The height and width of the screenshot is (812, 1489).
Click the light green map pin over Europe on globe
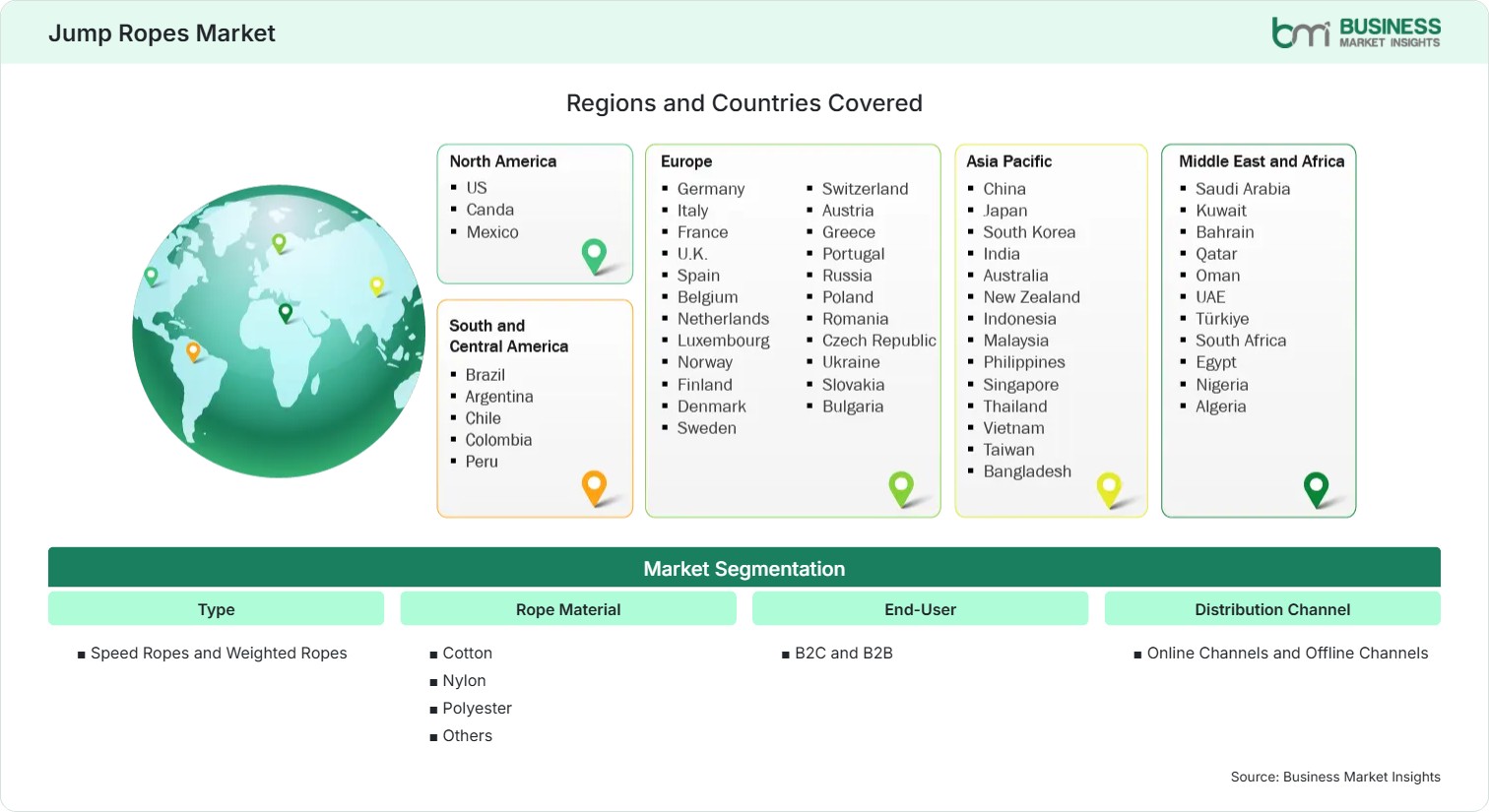coord(279,243)
